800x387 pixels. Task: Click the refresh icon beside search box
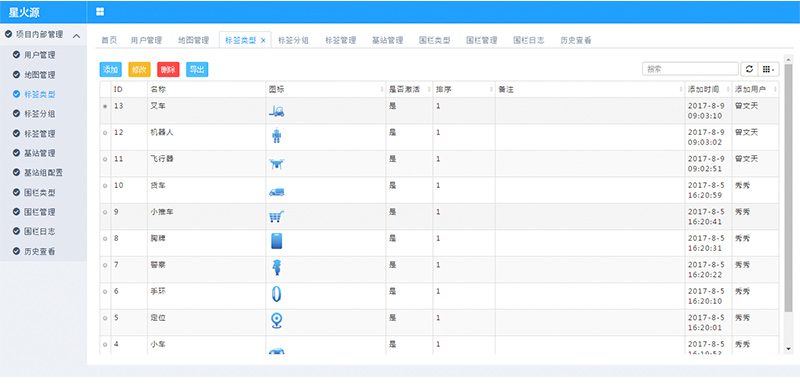click(x=749, y=69)
